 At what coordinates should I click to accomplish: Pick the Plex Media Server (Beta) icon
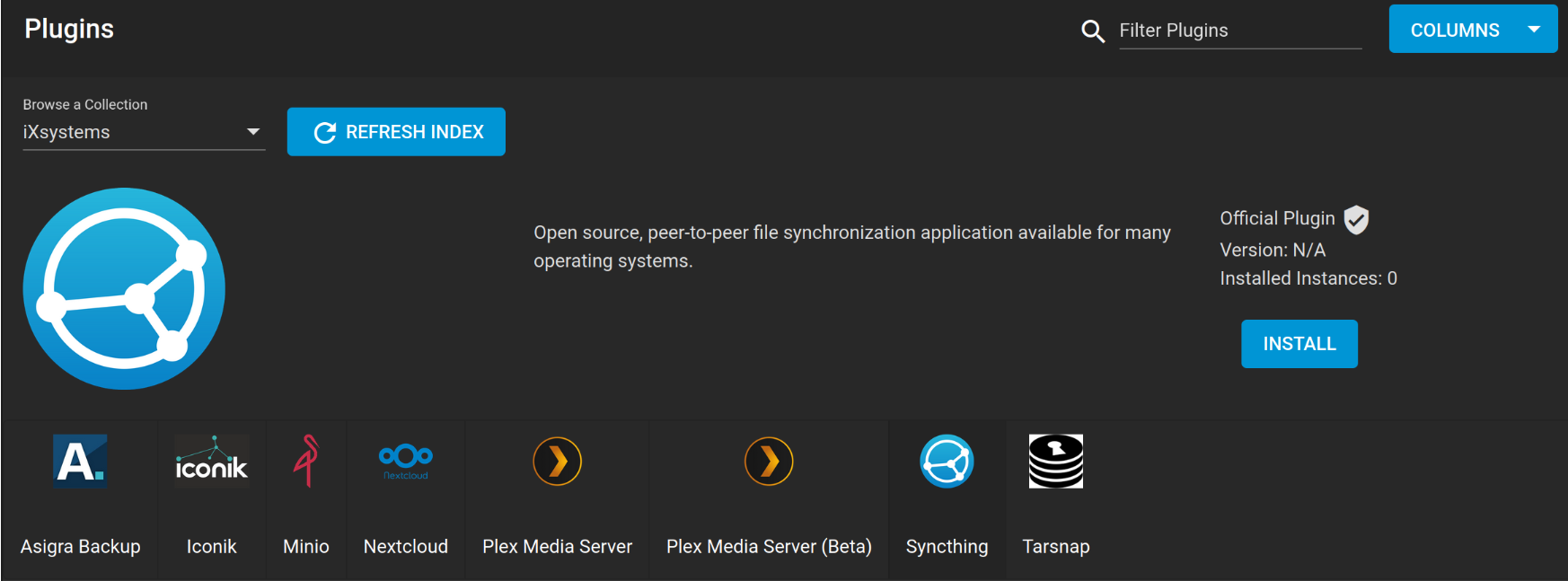(x=769, y=461)
